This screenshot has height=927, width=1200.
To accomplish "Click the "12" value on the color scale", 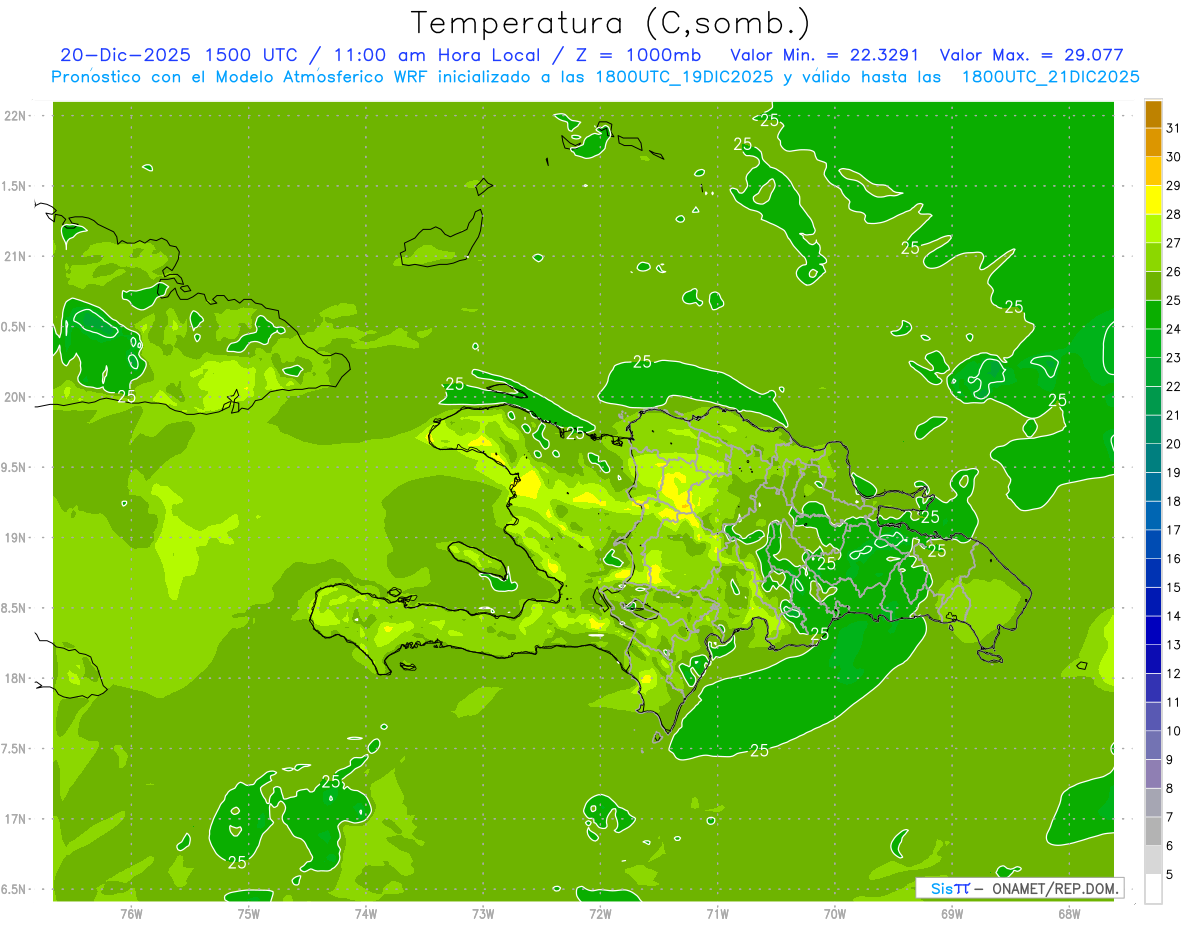I will [x=1174, y=674].
